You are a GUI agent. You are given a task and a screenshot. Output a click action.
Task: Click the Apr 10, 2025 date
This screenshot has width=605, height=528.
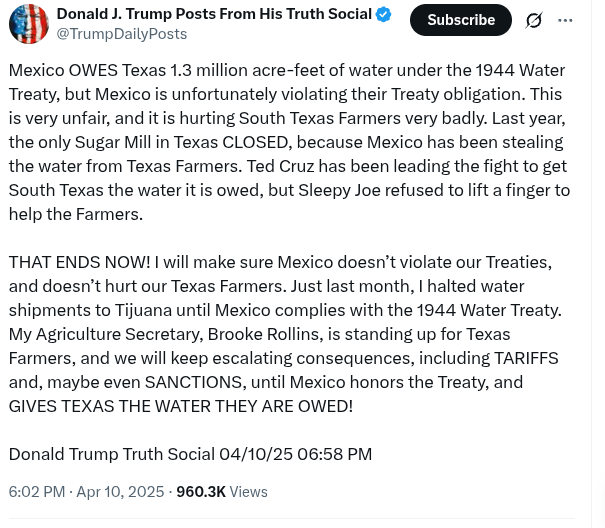tap(120, 492)
